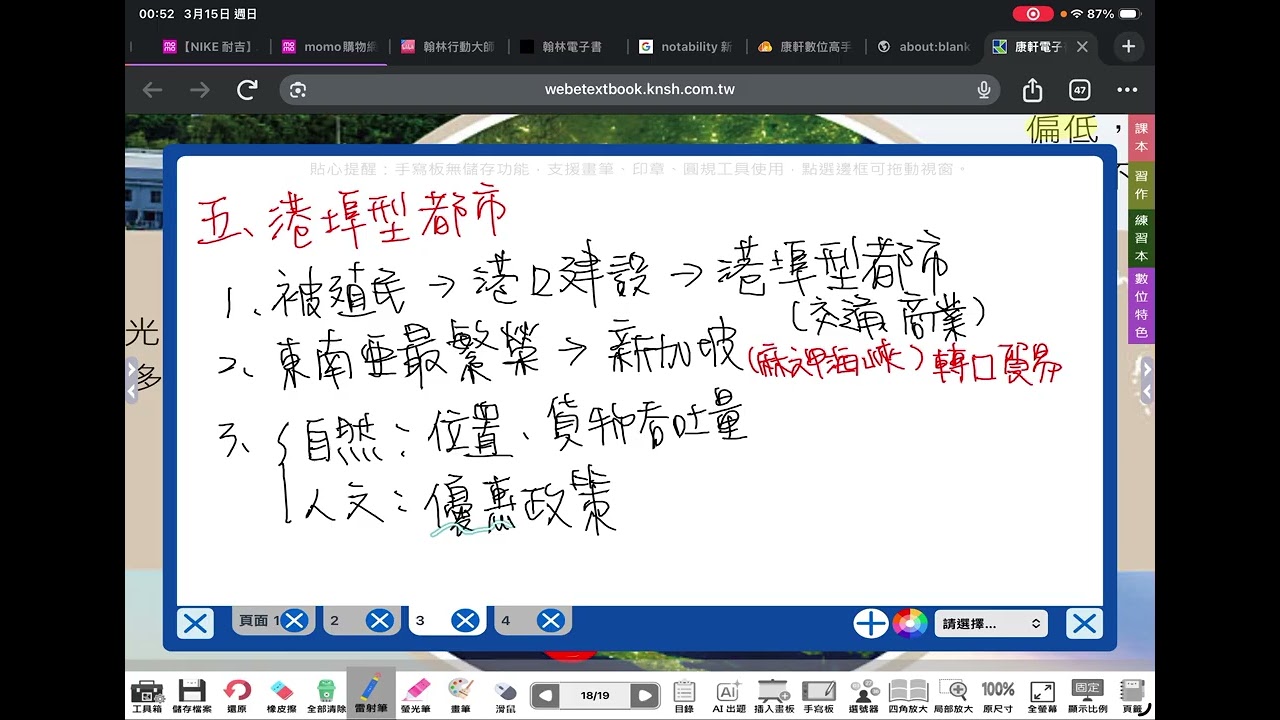Go forward in the browser

click(x=200, y=90)
